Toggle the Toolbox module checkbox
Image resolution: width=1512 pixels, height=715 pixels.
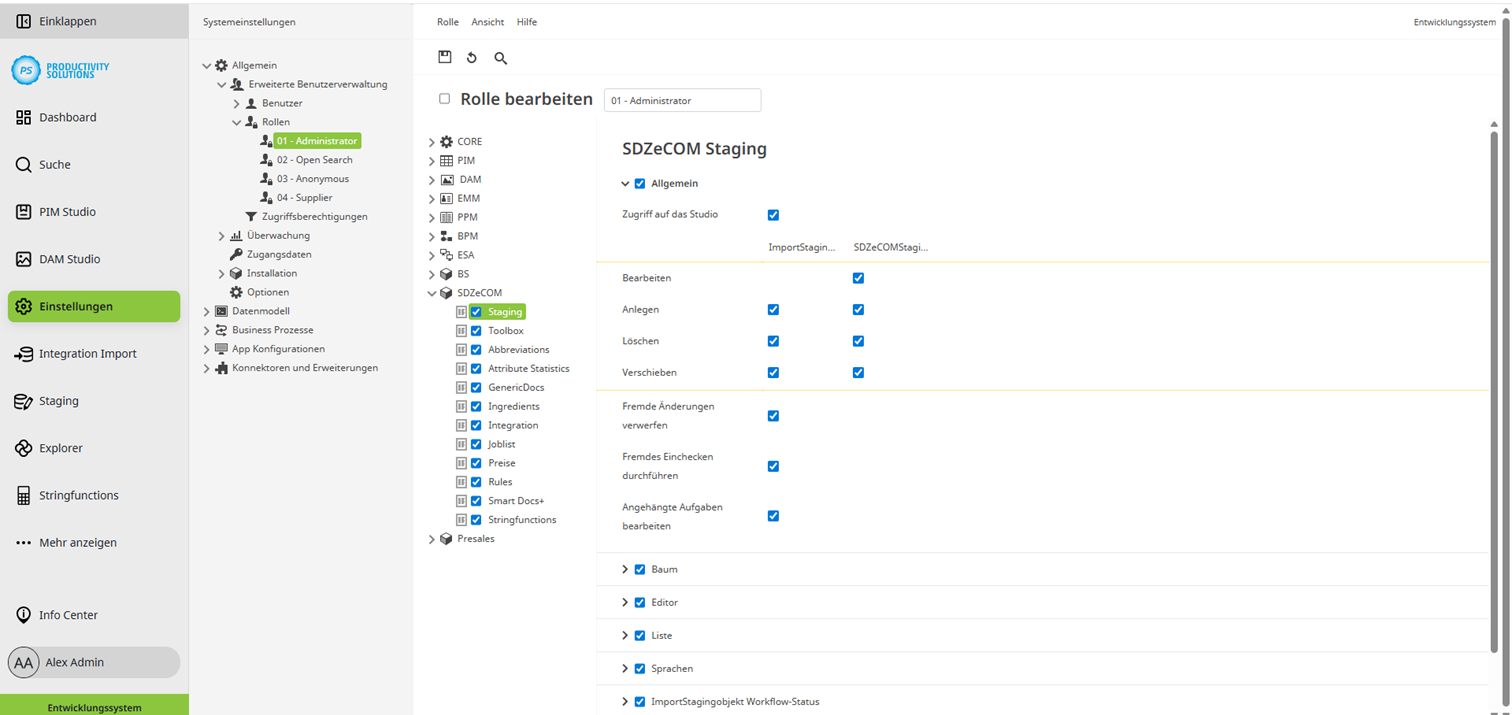coord(476,330)
